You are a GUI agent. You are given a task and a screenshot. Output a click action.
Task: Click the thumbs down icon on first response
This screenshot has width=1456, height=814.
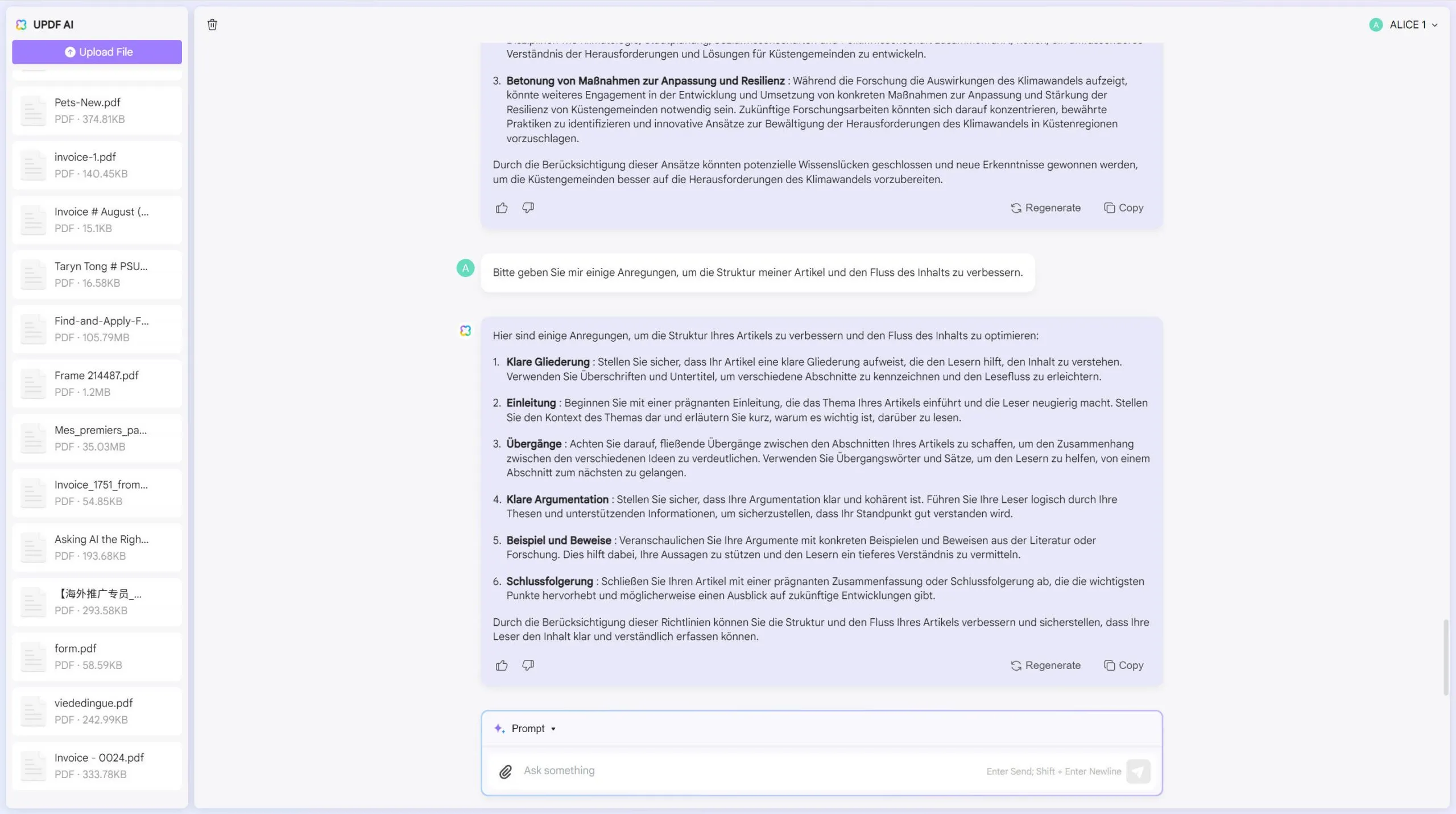click(528, 207)
